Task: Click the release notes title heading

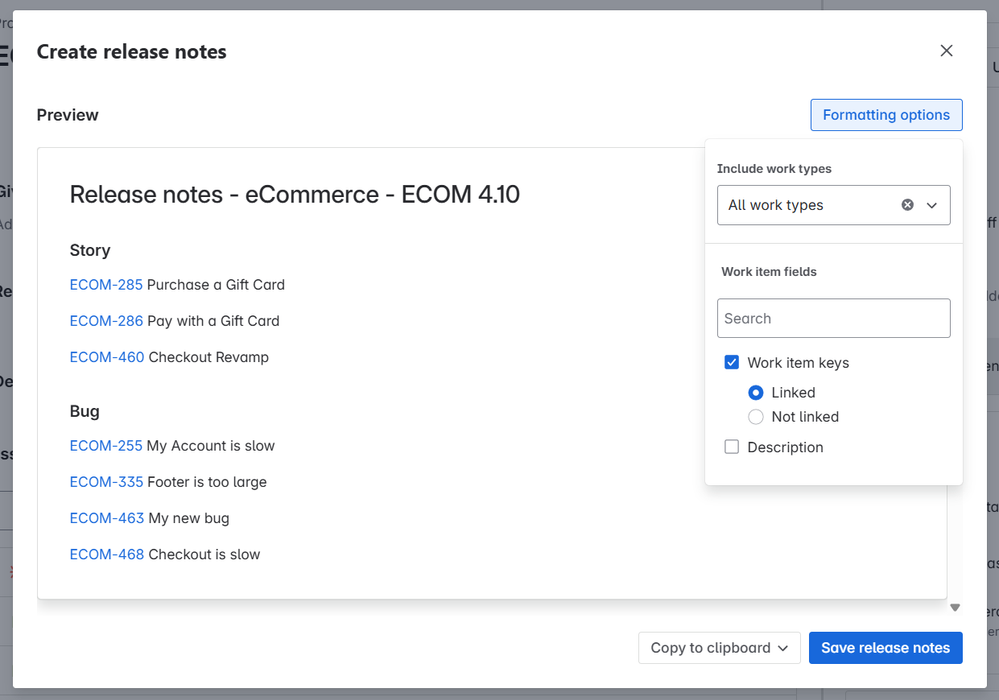Action: click(x=294, y=194)
